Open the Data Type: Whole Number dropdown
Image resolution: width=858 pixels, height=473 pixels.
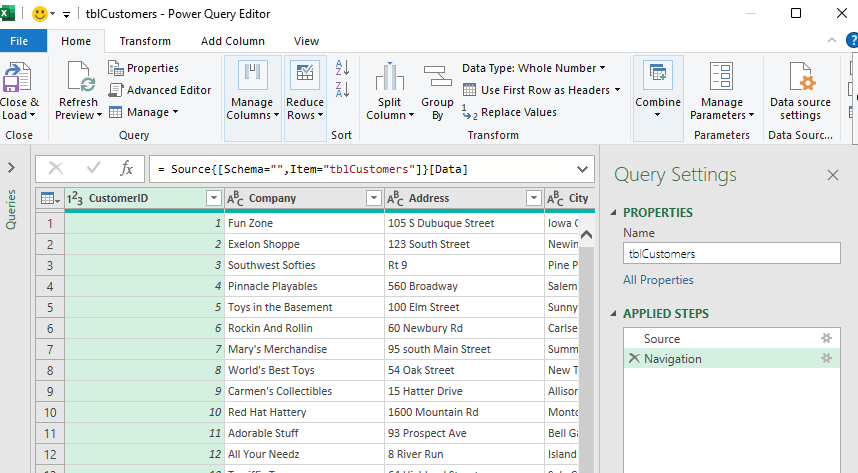pyautogui.click(x=534, y=68)
